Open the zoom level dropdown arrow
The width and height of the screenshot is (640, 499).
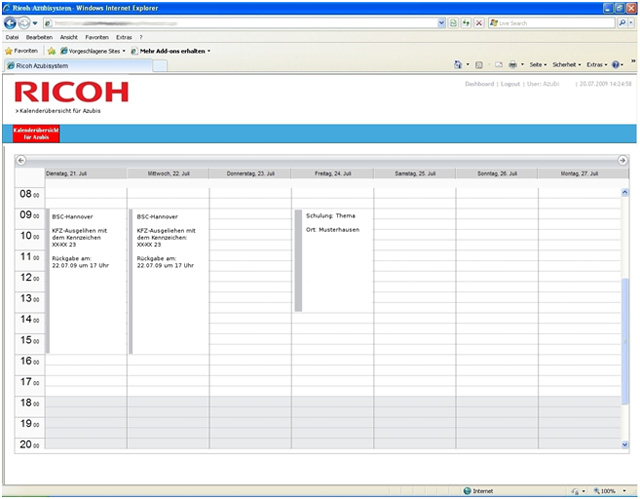(624, 491)
